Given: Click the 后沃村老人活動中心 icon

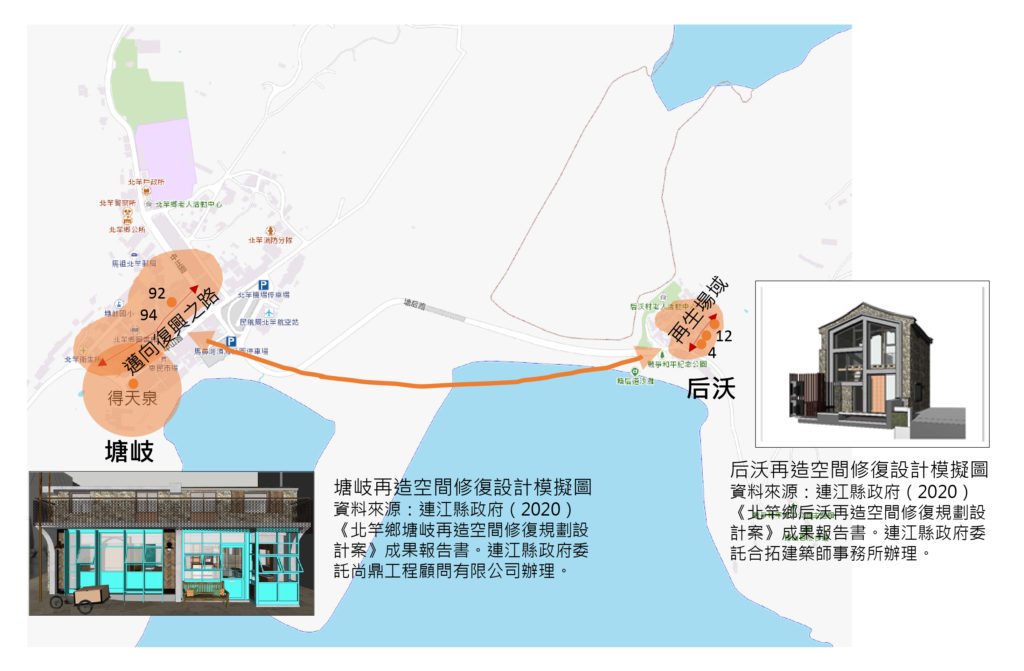Looking at the screenshot, I should [664, 298].
